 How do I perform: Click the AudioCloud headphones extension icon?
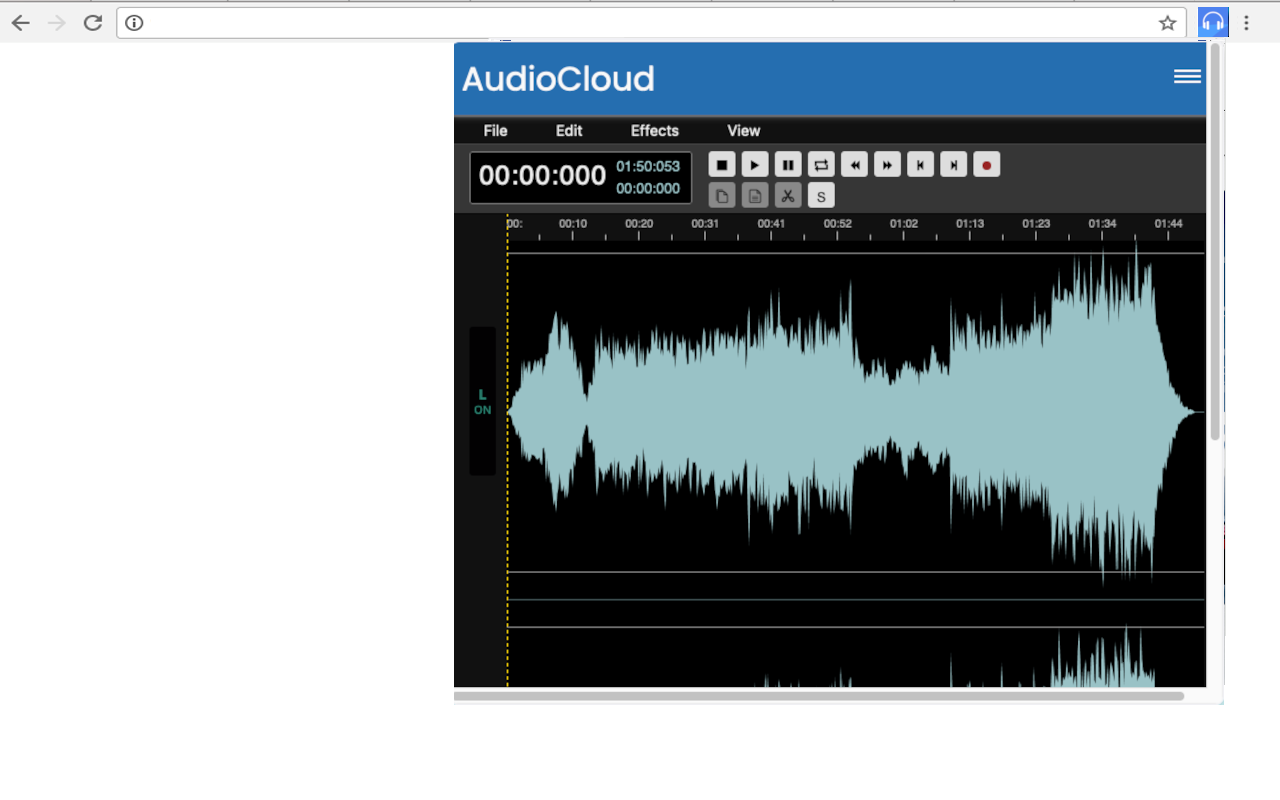[1212, 21]
